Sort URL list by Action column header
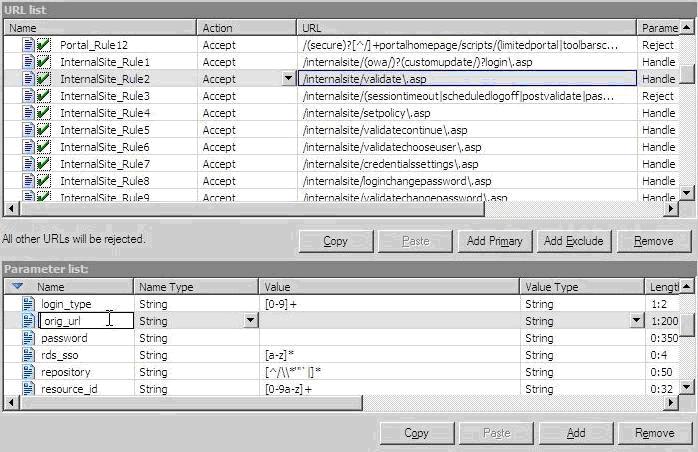The image size is (698, 452). point(247,28)
